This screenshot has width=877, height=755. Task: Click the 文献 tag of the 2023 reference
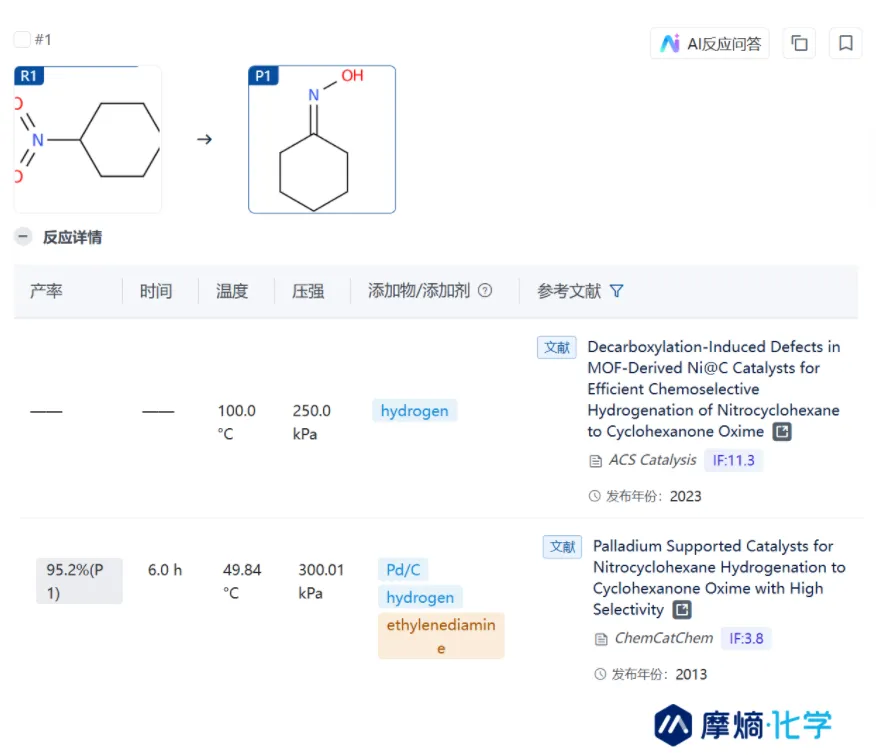pyautogui.click(x=557, y=347)
